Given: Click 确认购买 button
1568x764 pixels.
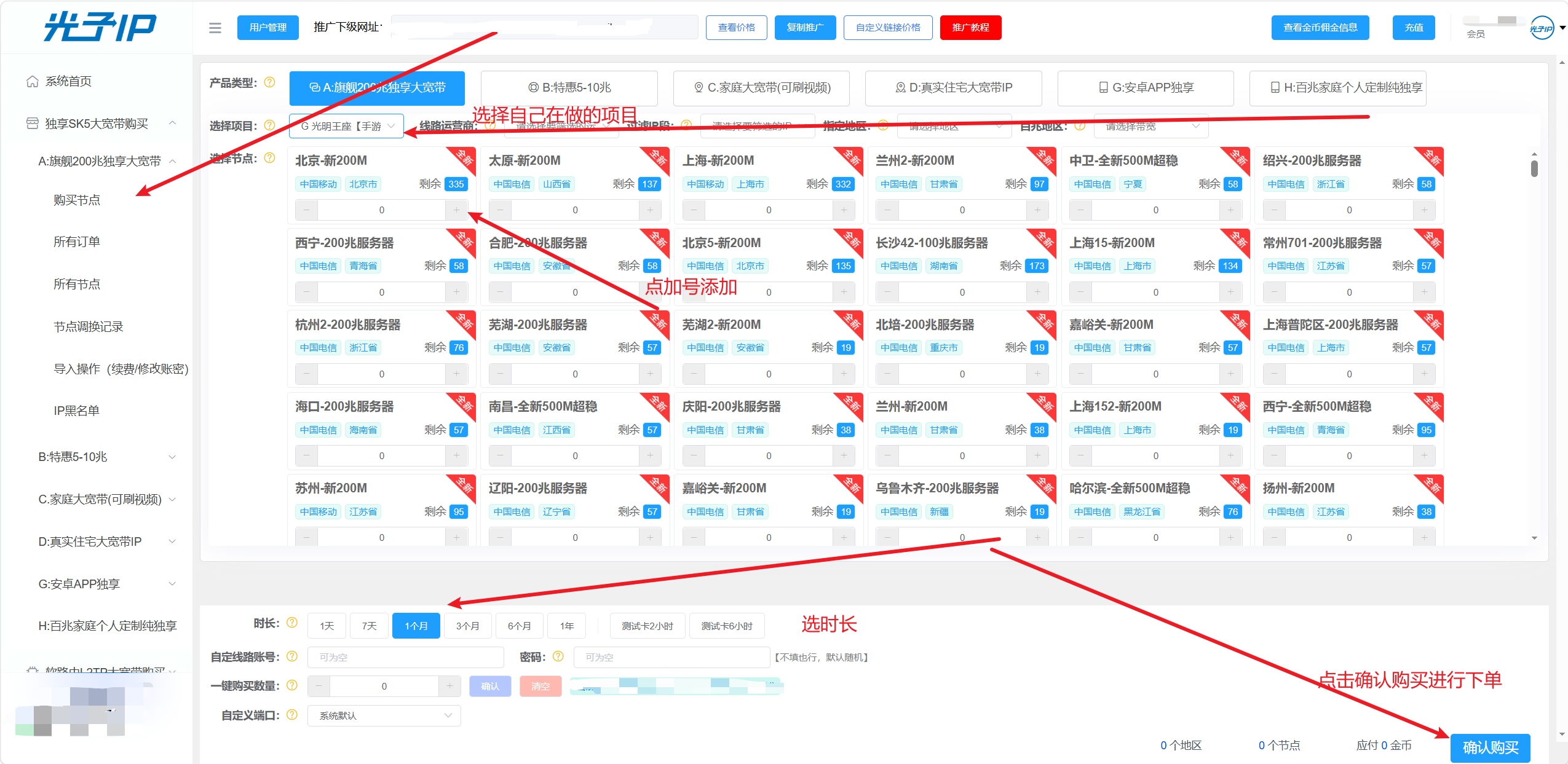Looking at the screenshot, I should pos(1491,747).
